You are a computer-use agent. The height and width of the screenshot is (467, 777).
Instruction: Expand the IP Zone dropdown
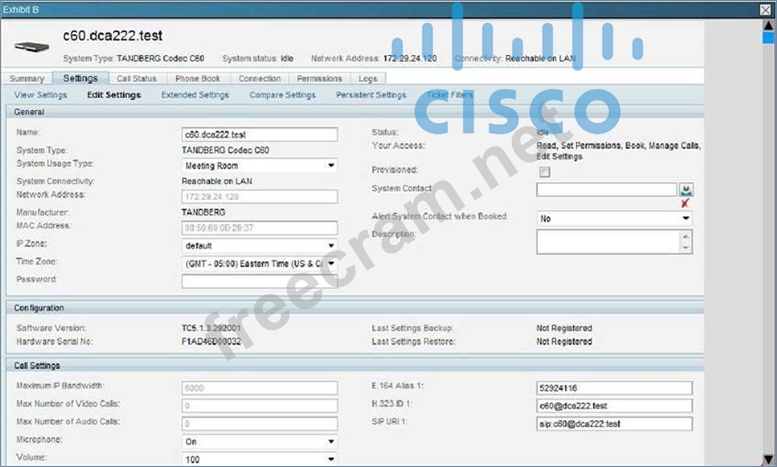click(x=259, y=245)
